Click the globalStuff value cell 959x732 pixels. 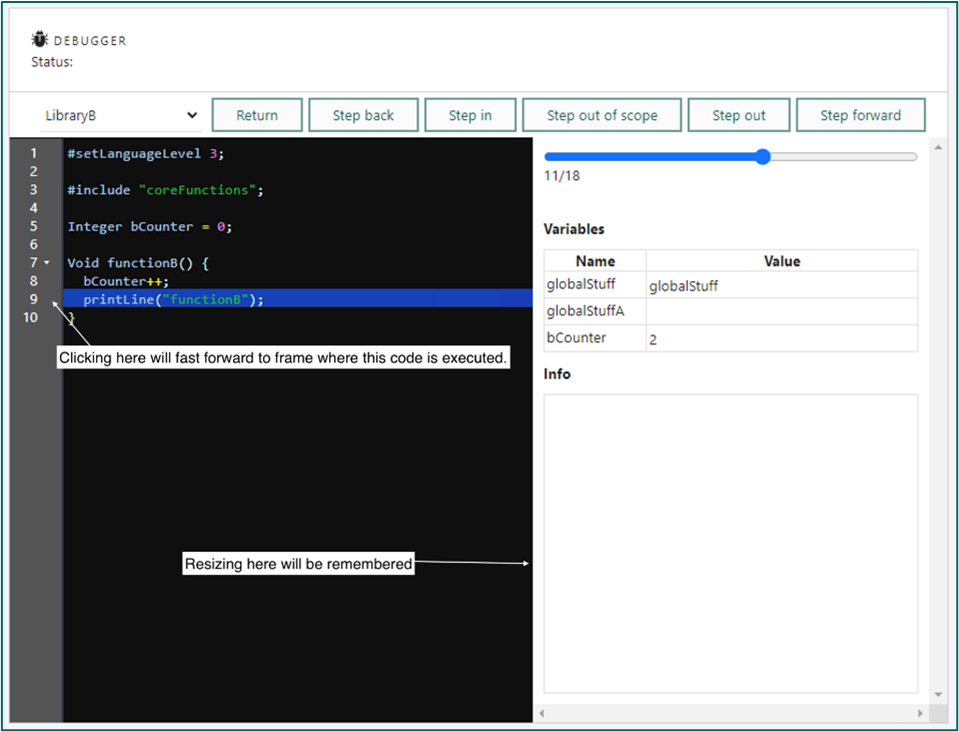[782, 285]
